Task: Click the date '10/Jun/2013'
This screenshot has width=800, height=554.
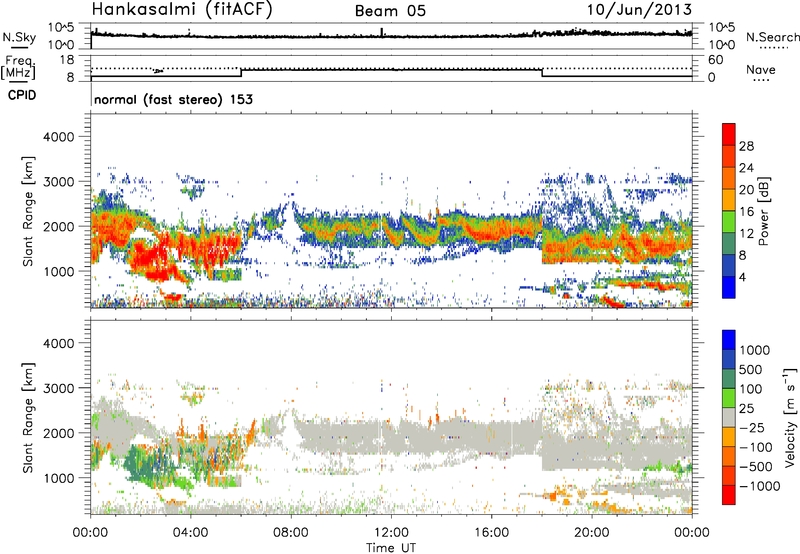Action: click(639, 10)
